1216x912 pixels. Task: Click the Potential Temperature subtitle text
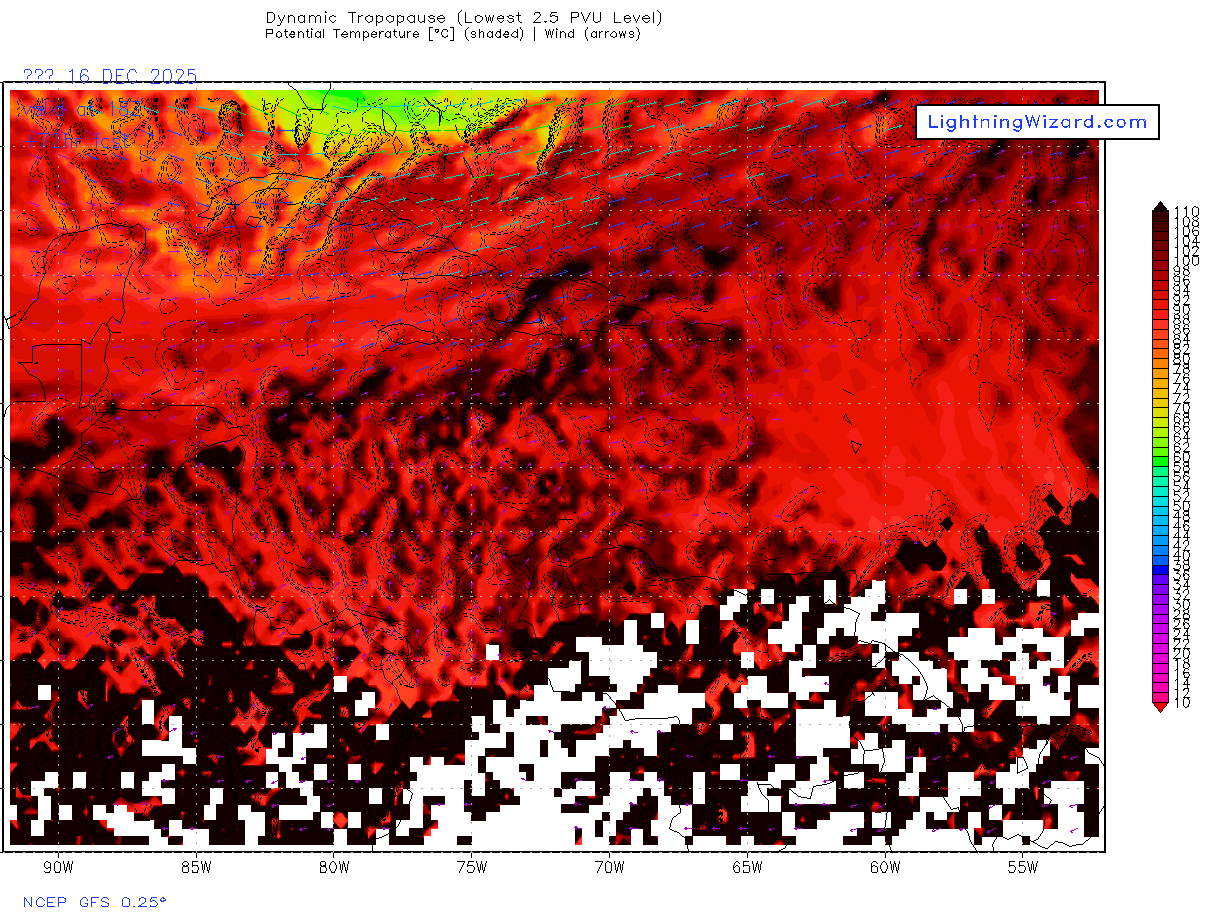[452, 34]
